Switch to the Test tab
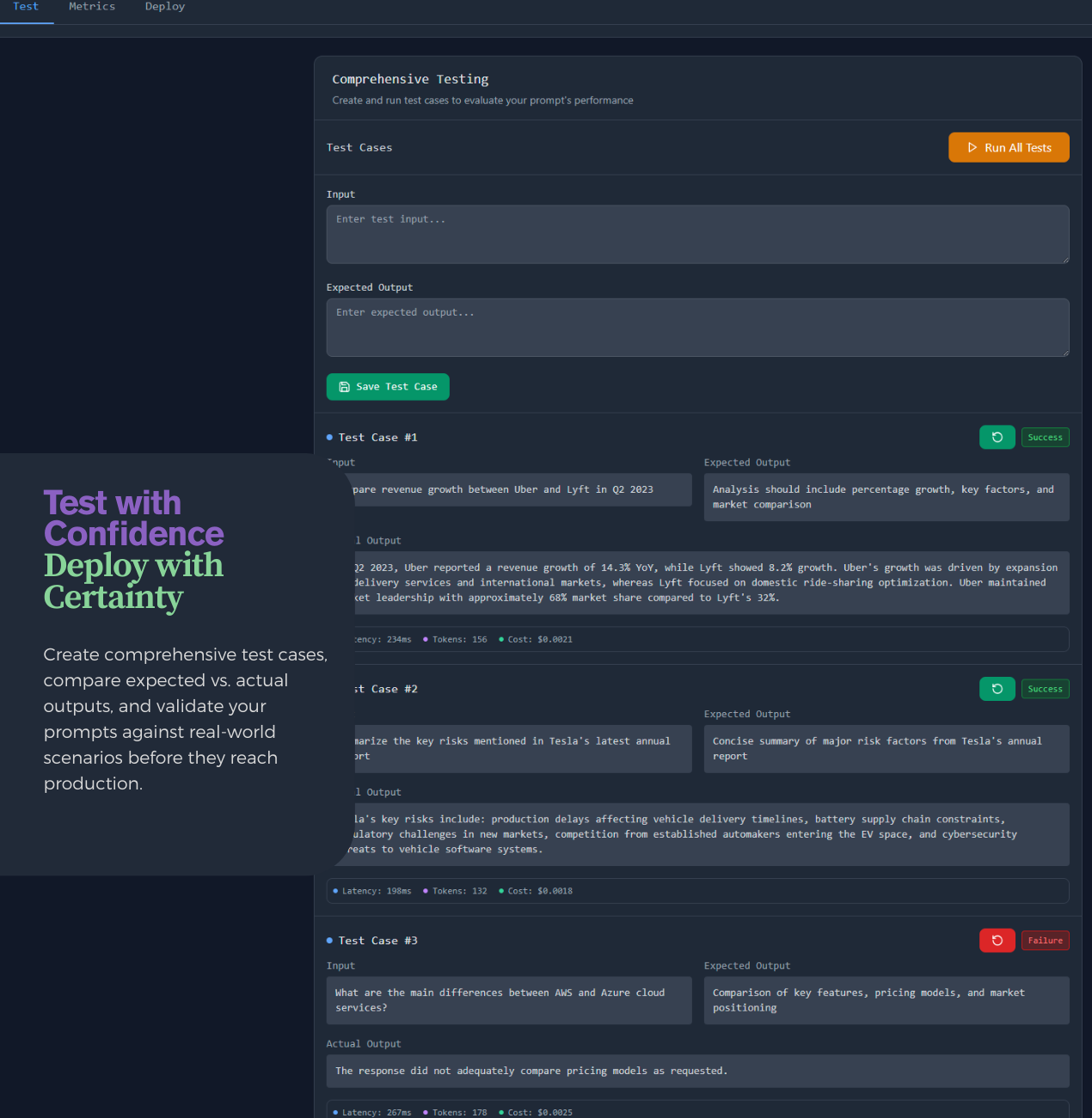 click(x=26, y=7)
